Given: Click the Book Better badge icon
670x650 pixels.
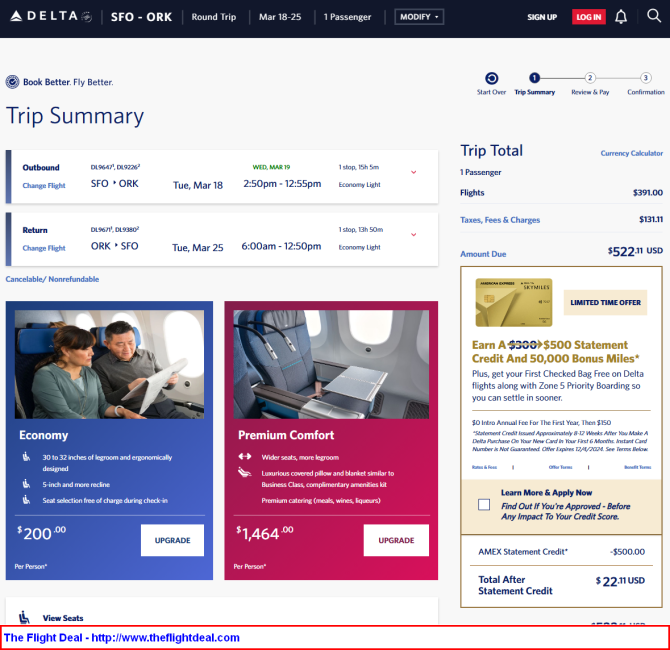Looking at the screenshot, I should [12, 82].
